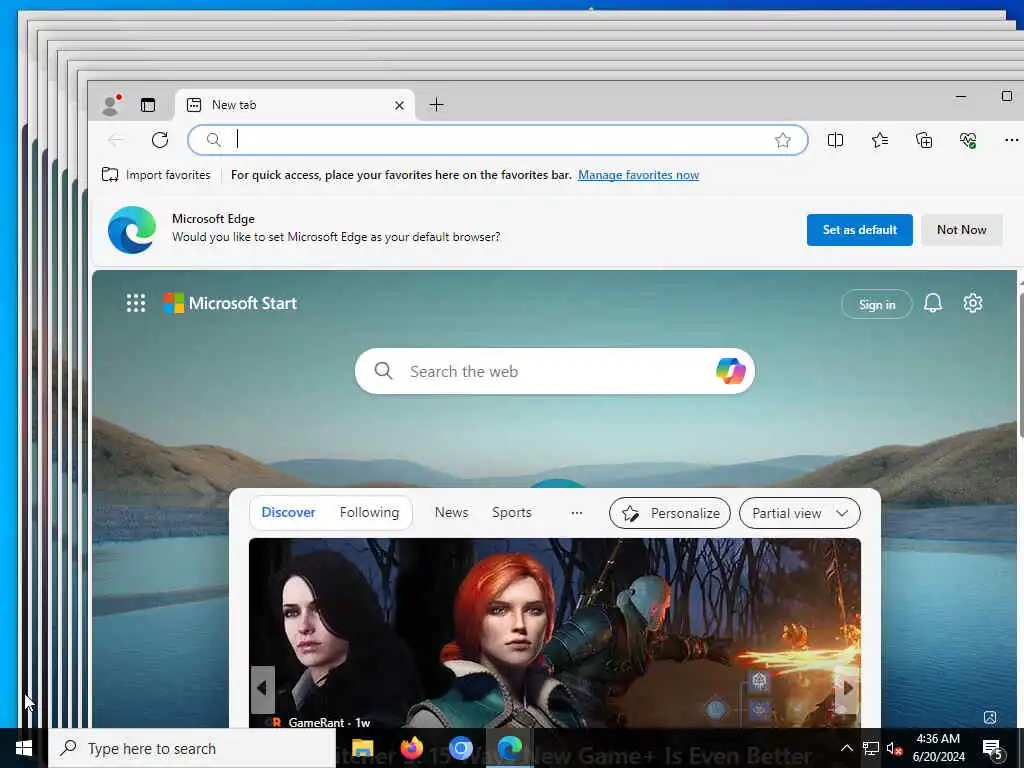This screenshot has width=1024, height=768.
Task: Open the Action Center notifications
Action: pyautogui.click(x=992, y=749)
